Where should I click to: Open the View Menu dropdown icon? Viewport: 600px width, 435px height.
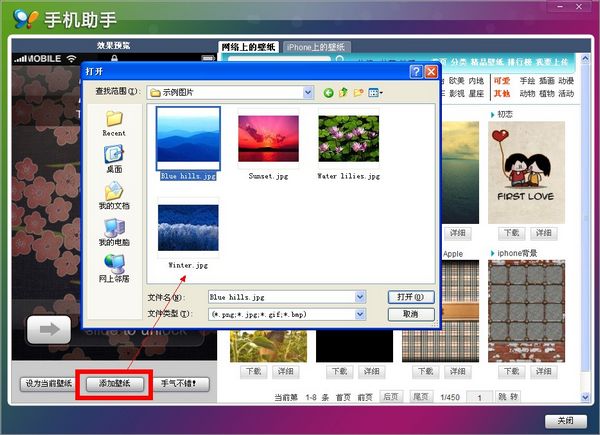click(375, 93)
